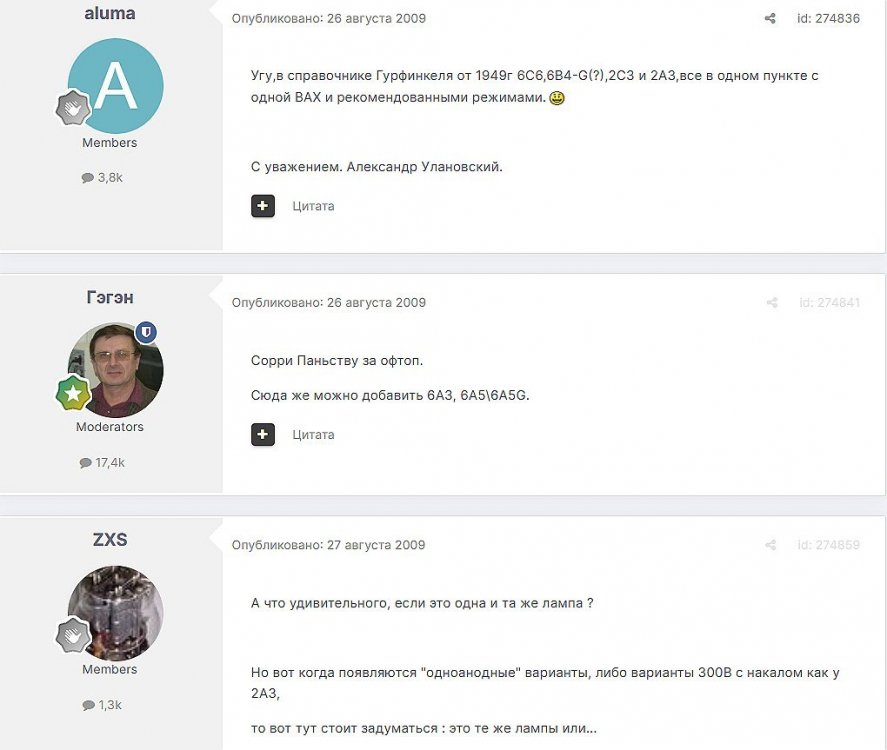
Task: Click ZXS's tube photo avatar
Action: (x=115, y=612)
